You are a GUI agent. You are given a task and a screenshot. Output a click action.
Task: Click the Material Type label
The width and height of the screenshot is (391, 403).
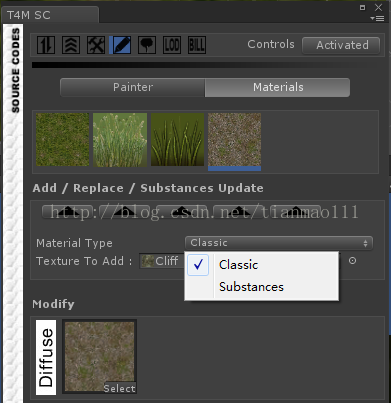74,243
